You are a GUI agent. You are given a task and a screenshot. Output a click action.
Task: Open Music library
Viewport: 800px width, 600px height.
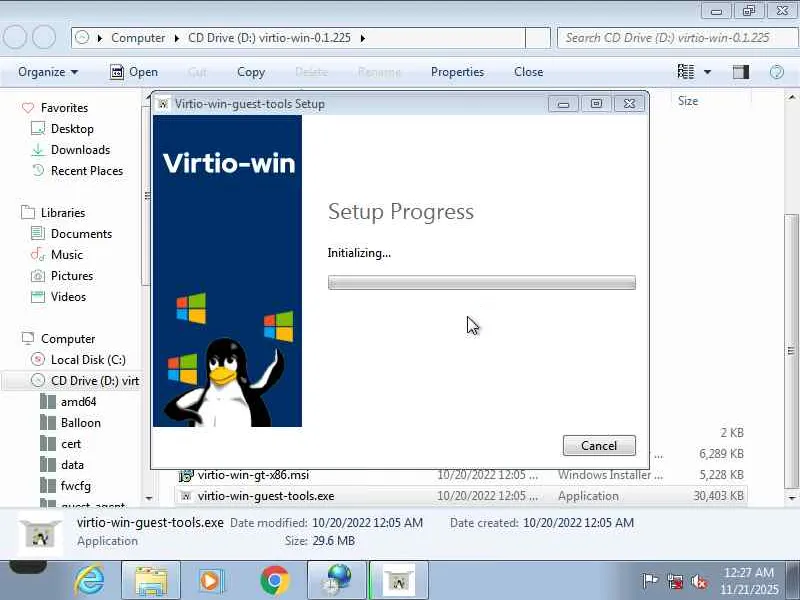point(66,254)
